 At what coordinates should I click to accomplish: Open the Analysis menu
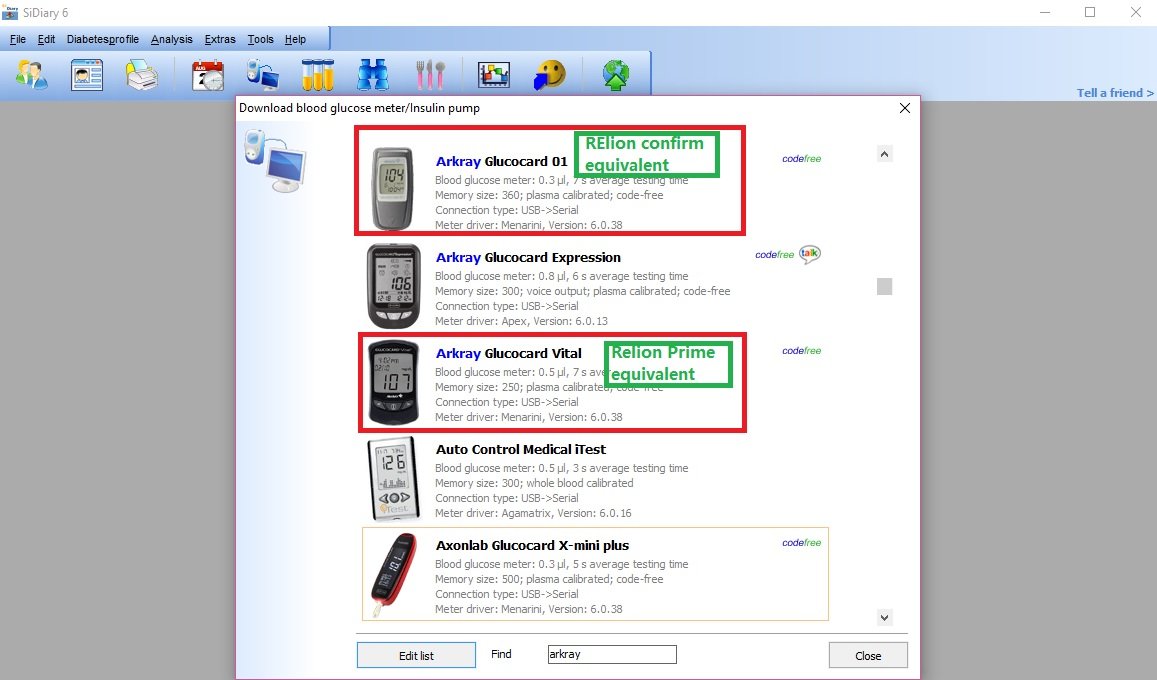coord(171,39)
